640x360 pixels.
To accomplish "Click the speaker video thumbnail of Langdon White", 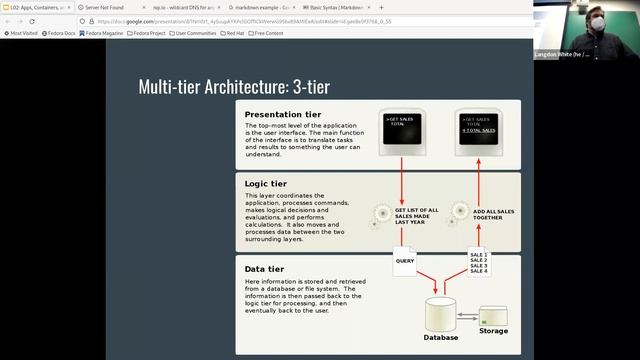I will 587,30.
